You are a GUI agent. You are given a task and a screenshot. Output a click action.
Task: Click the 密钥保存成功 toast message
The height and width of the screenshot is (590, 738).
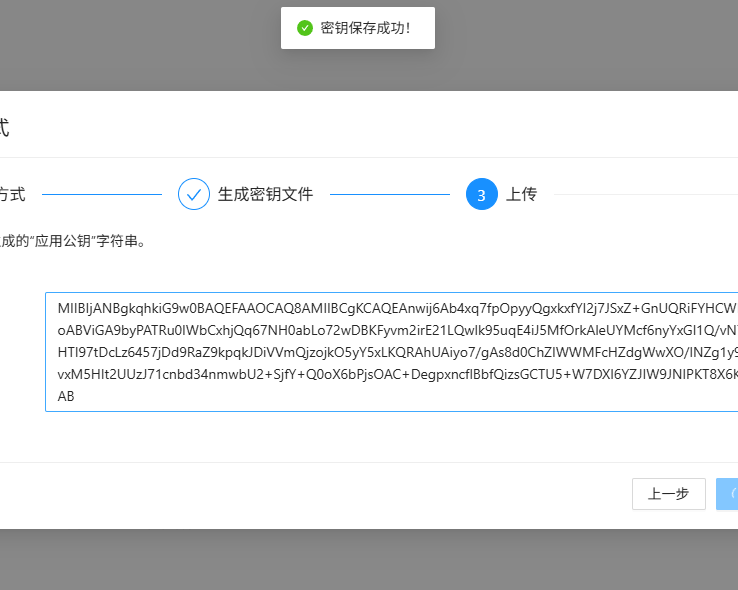tap(364, 28)
